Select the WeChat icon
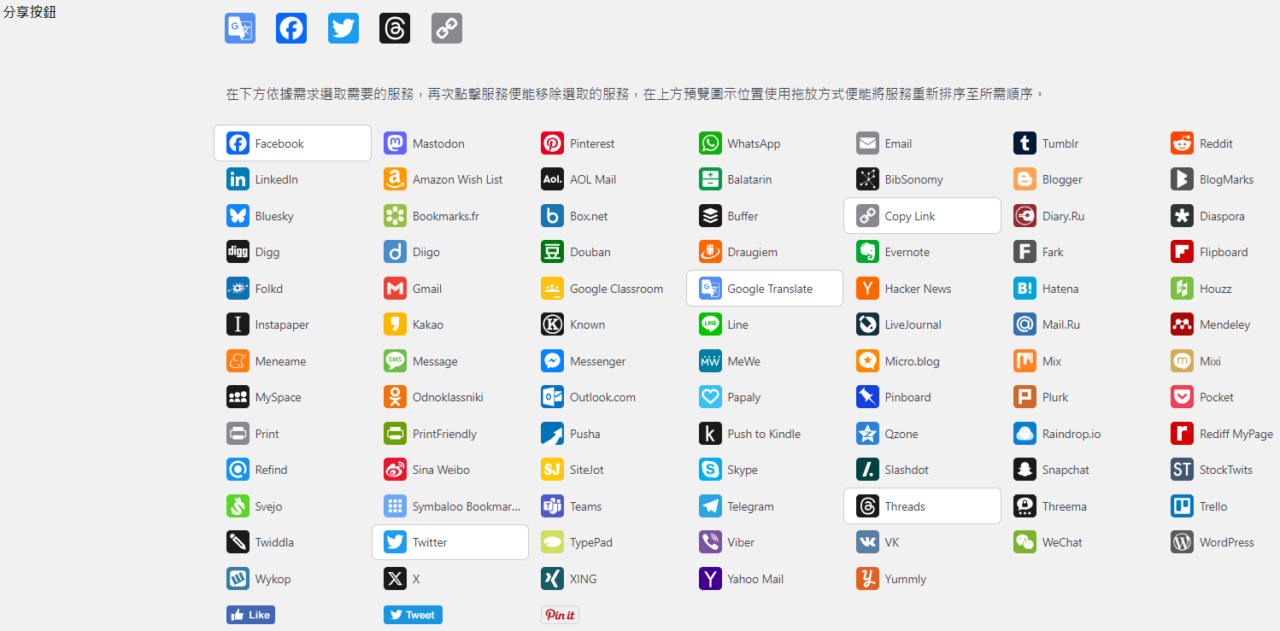 click(x=1025, y=542)
